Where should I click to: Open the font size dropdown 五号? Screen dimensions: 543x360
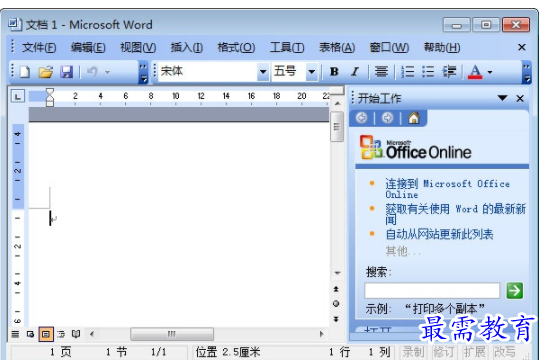pyautogui.click(x=312, y=72)
